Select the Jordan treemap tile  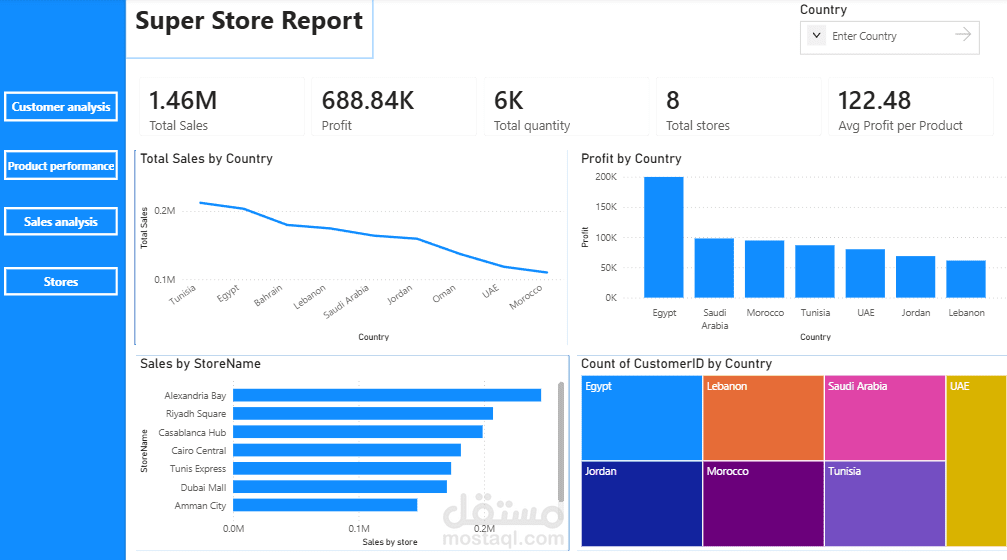642,503
